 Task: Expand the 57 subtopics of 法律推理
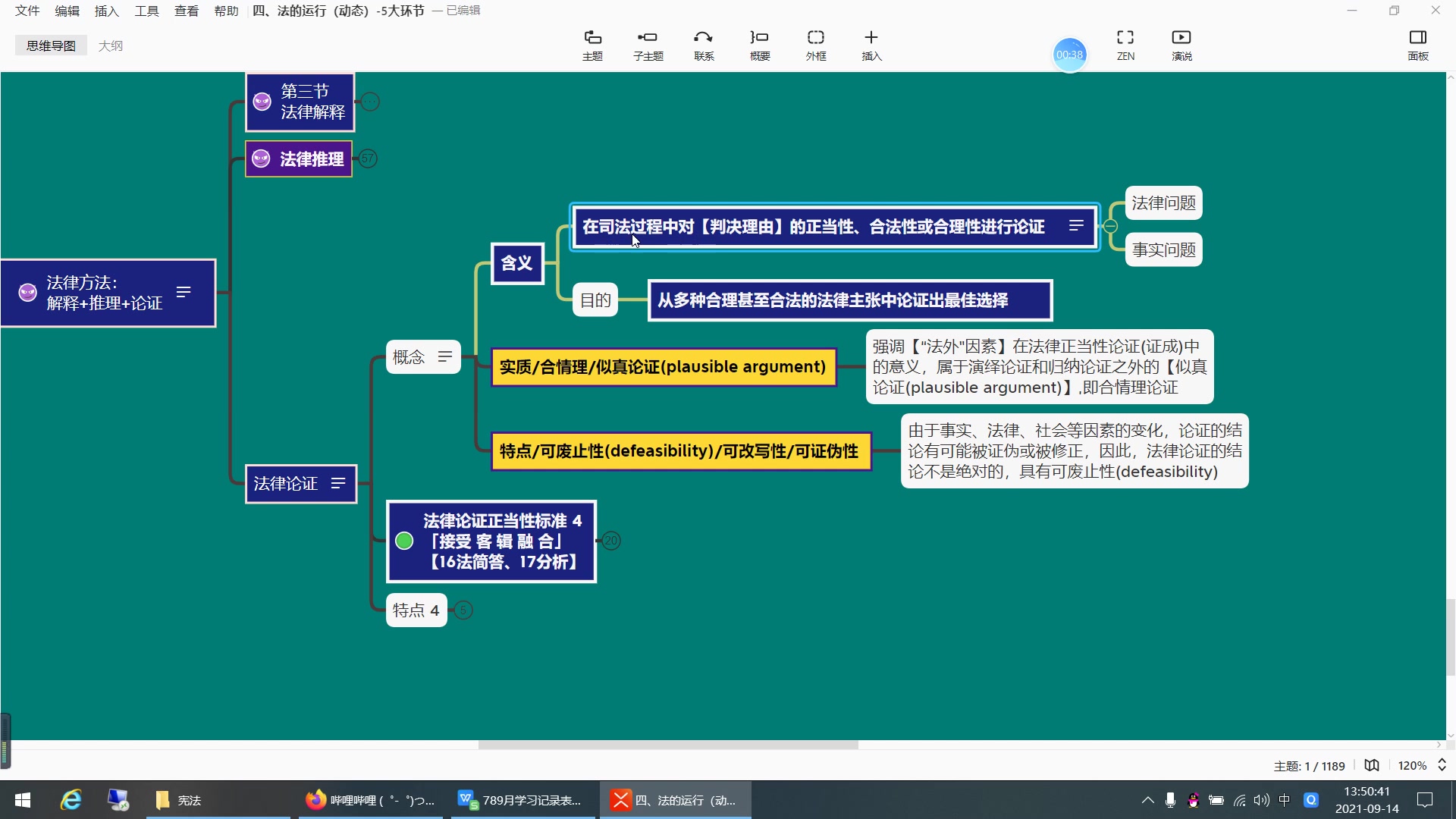pyautogui.click(x=368, y=158)
